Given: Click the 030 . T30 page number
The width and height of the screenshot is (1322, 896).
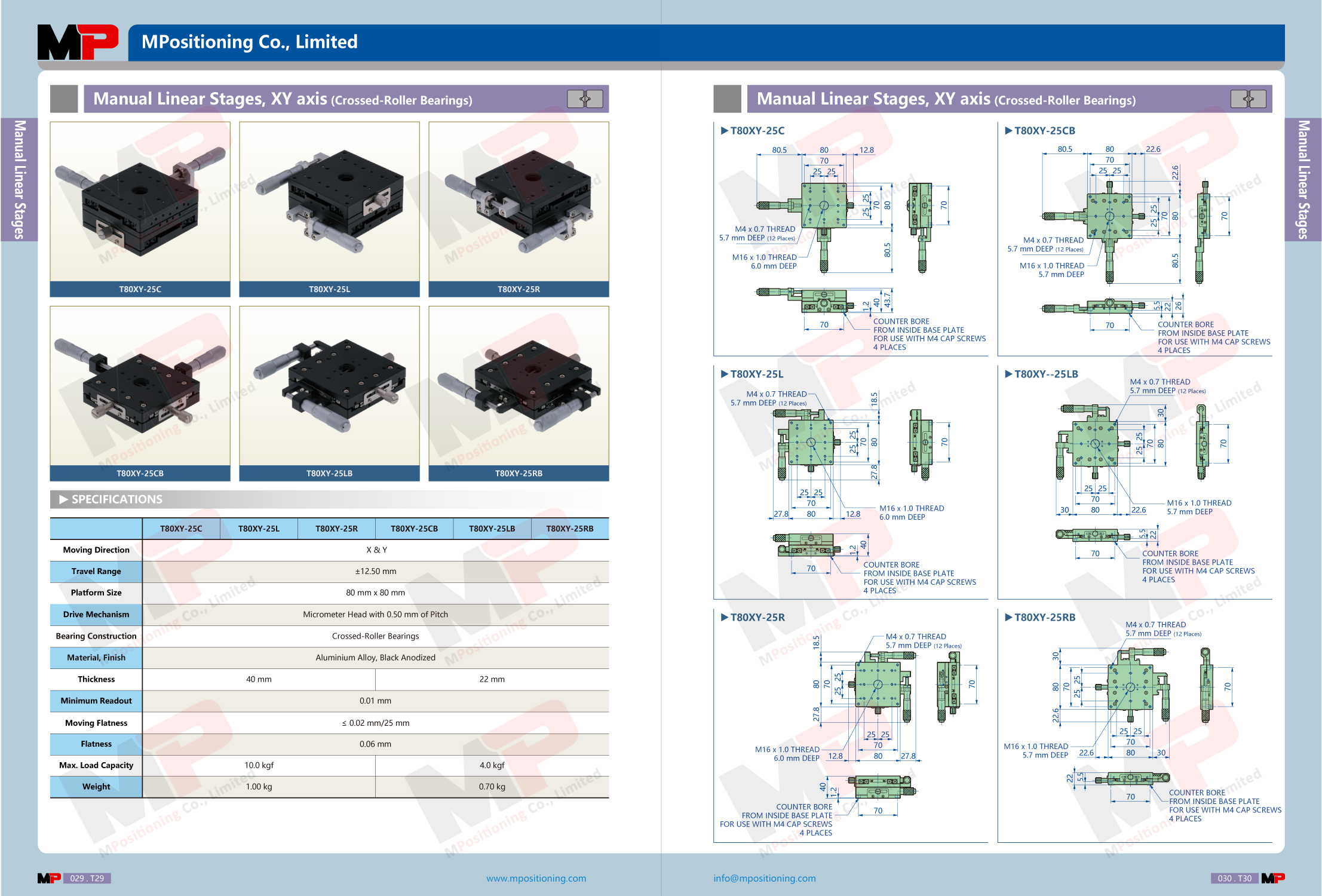Looking at the screenshot, I should (x=1235, y=878).
